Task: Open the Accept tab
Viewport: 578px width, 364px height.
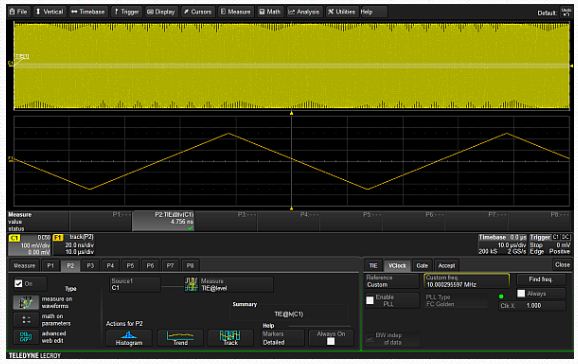Action: [446, 266]
